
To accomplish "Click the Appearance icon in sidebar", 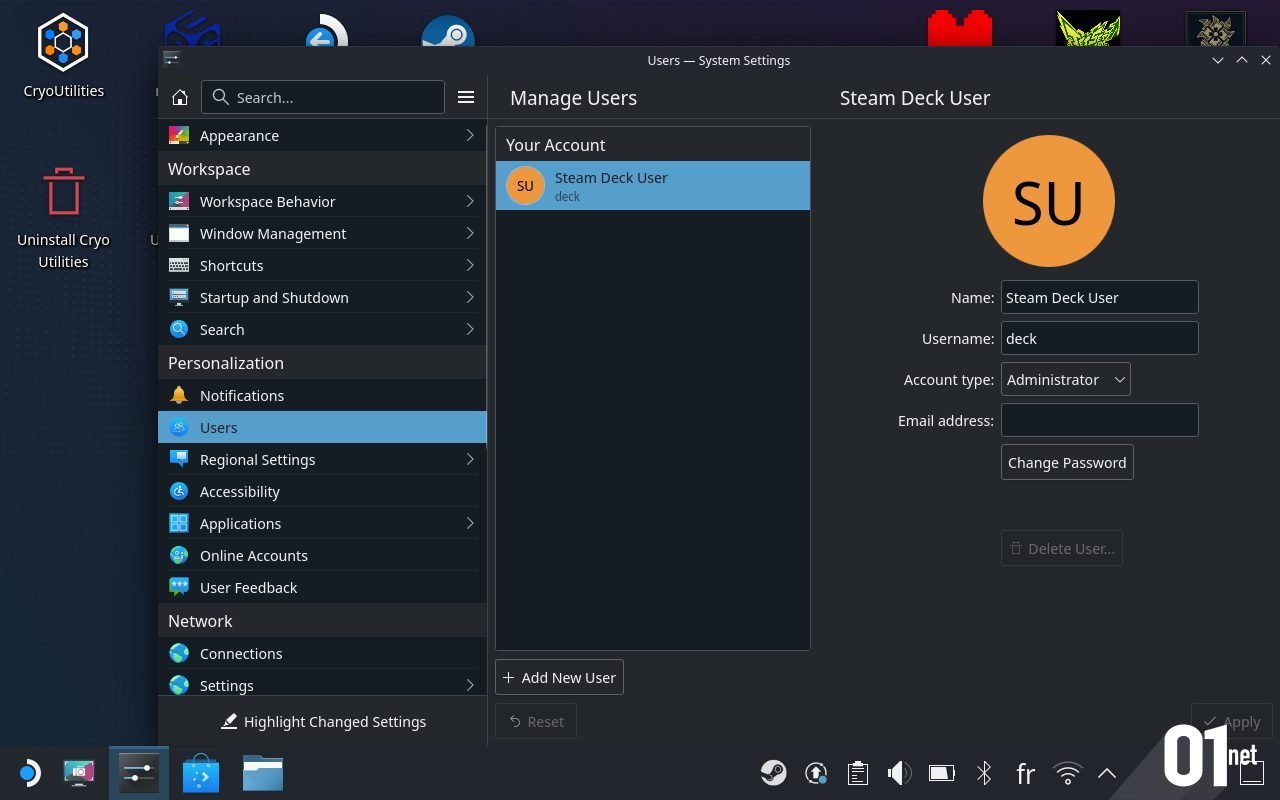I will pyautogui.click(x=179, y=135).
